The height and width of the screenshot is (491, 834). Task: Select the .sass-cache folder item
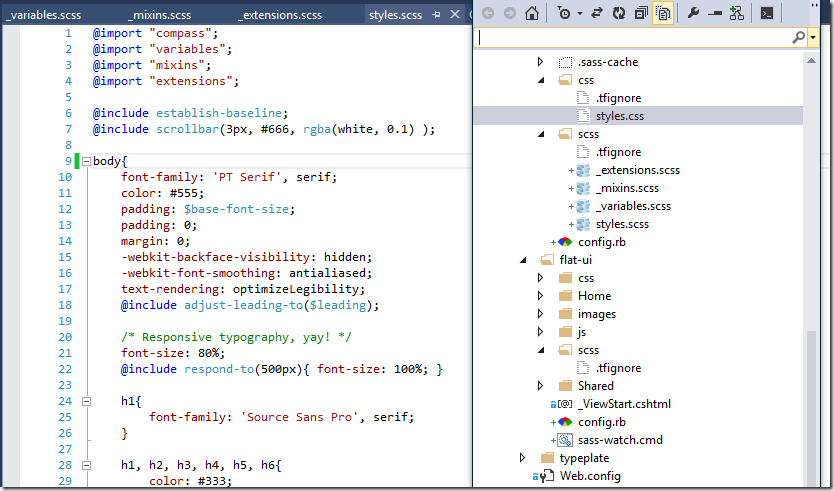click(608, 62)
